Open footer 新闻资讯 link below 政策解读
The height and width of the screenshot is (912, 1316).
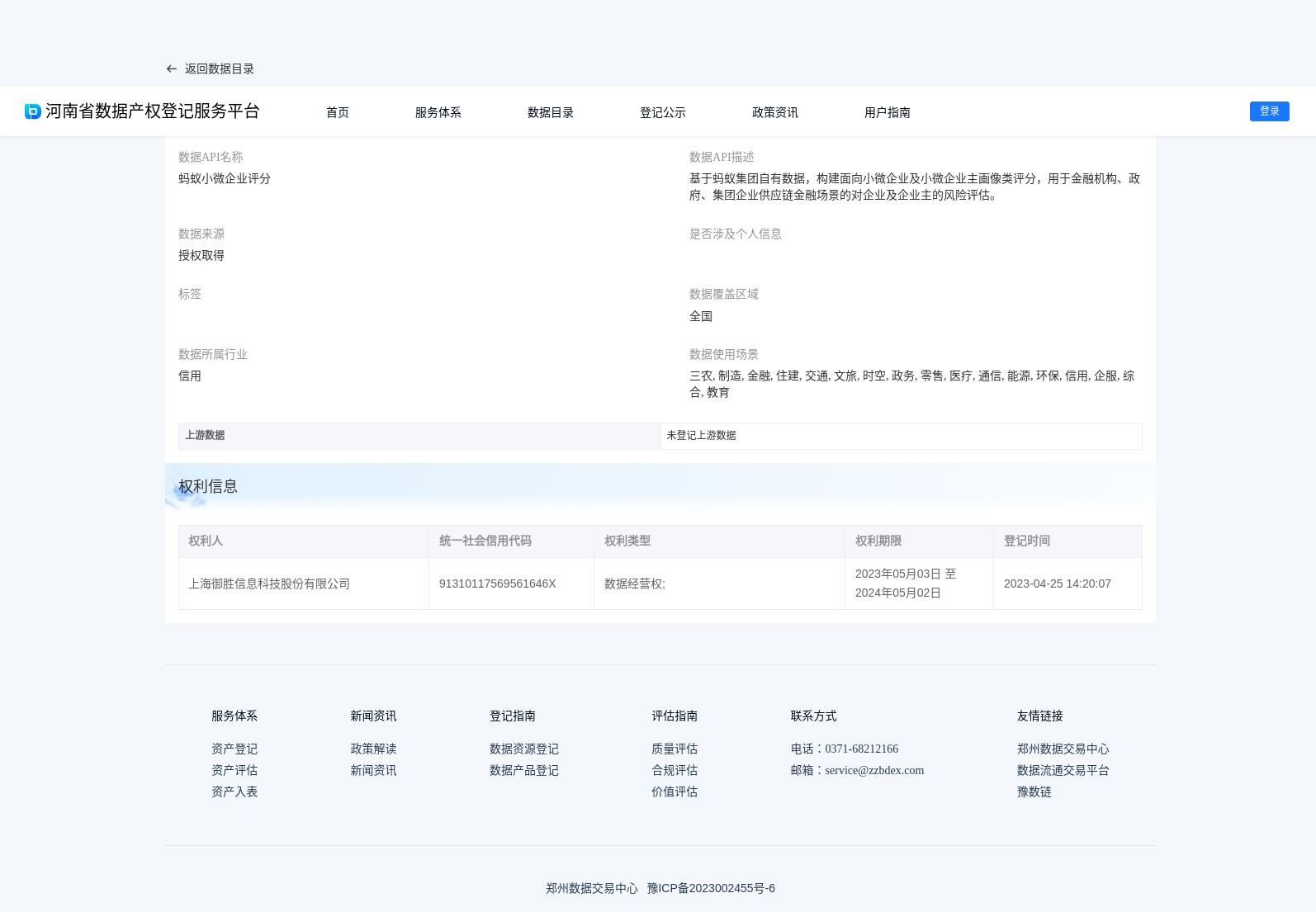point(373,770)
